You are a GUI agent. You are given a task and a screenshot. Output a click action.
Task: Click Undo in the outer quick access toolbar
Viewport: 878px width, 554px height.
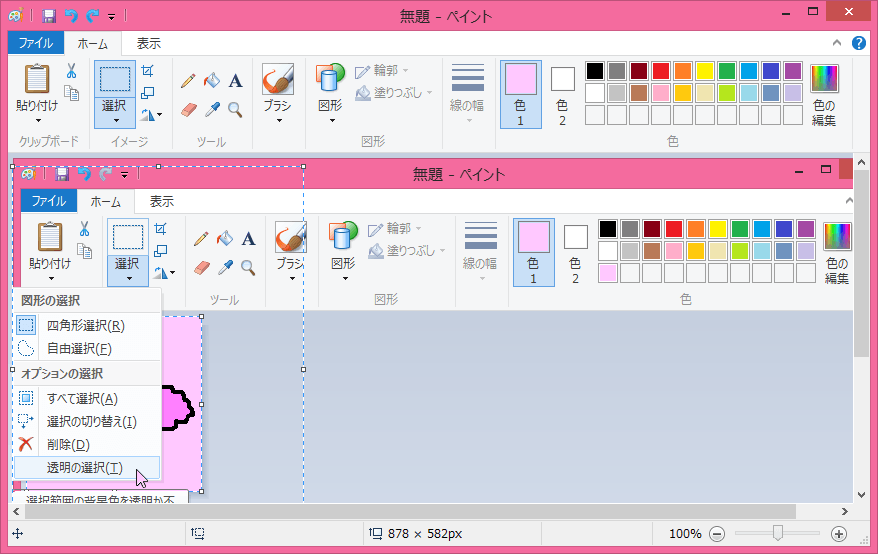pyautogui.click(x=71, y=16)
